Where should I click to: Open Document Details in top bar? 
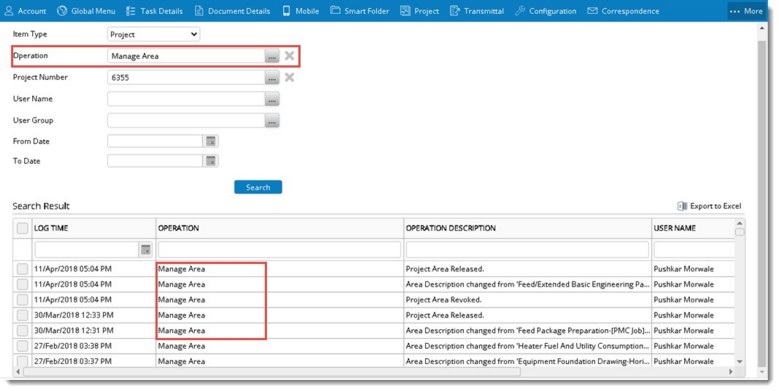point(232,11)
